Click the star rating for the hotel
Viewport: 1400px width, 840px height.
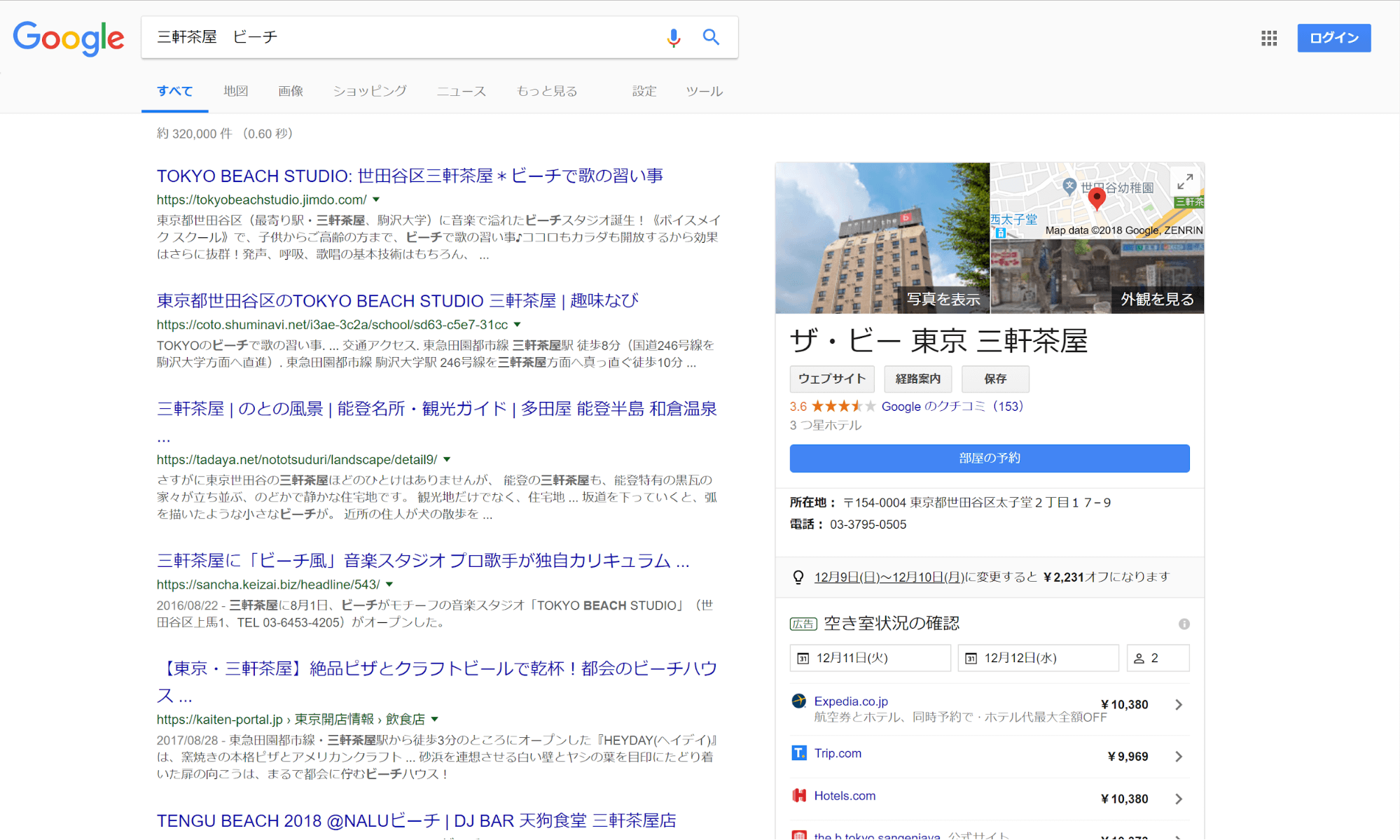point(843,406)
